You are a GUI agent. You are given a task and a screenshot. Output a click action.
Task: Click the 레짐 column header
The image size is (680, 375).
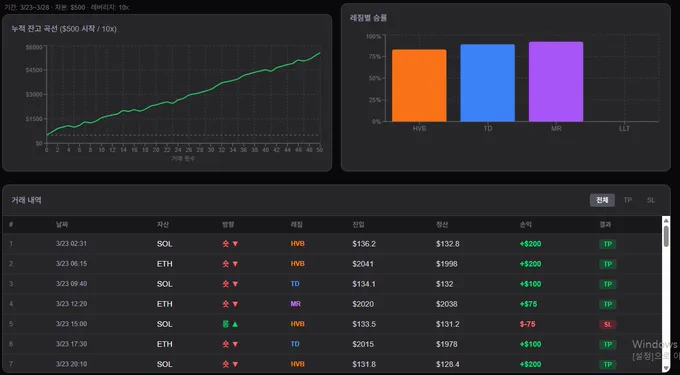(297, 225)
